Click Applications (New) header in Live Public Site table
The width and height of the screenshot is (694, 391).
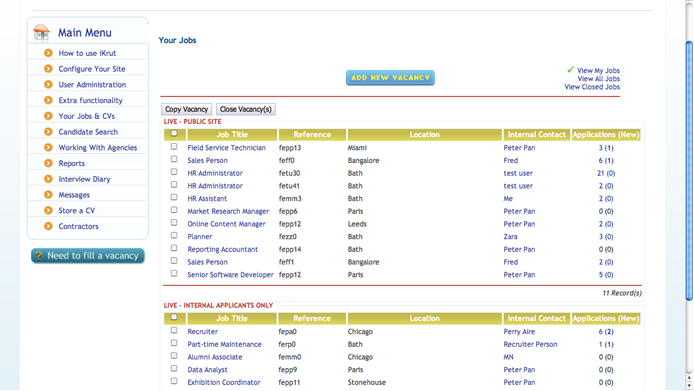tap(606, 135)
